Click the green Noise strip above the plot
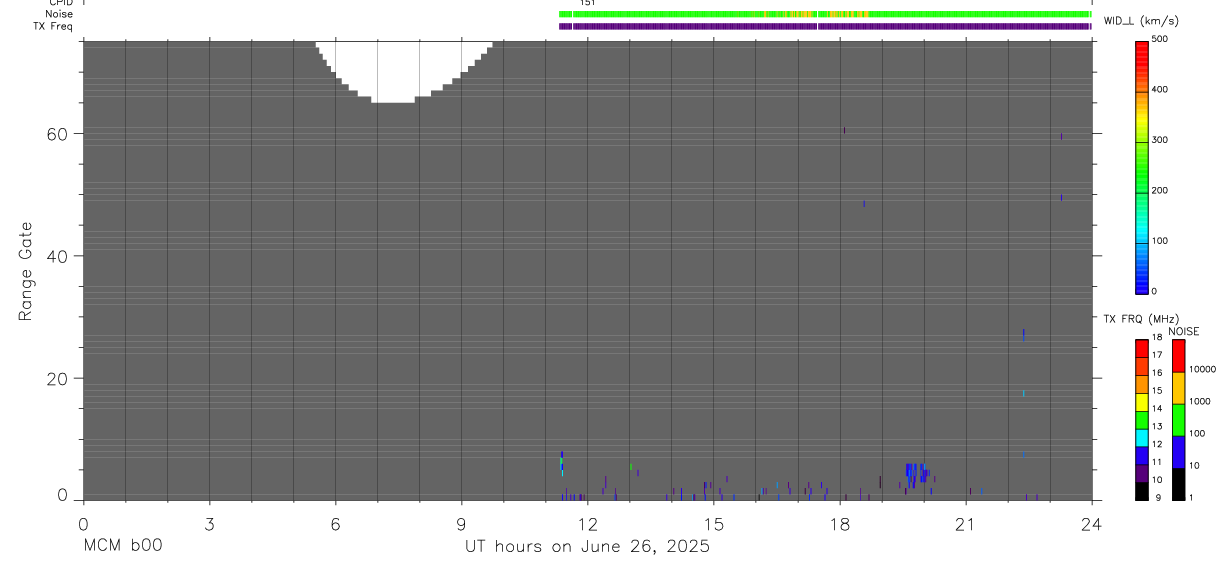This screenshot has width=1228, height=567. tap(825, 14)
